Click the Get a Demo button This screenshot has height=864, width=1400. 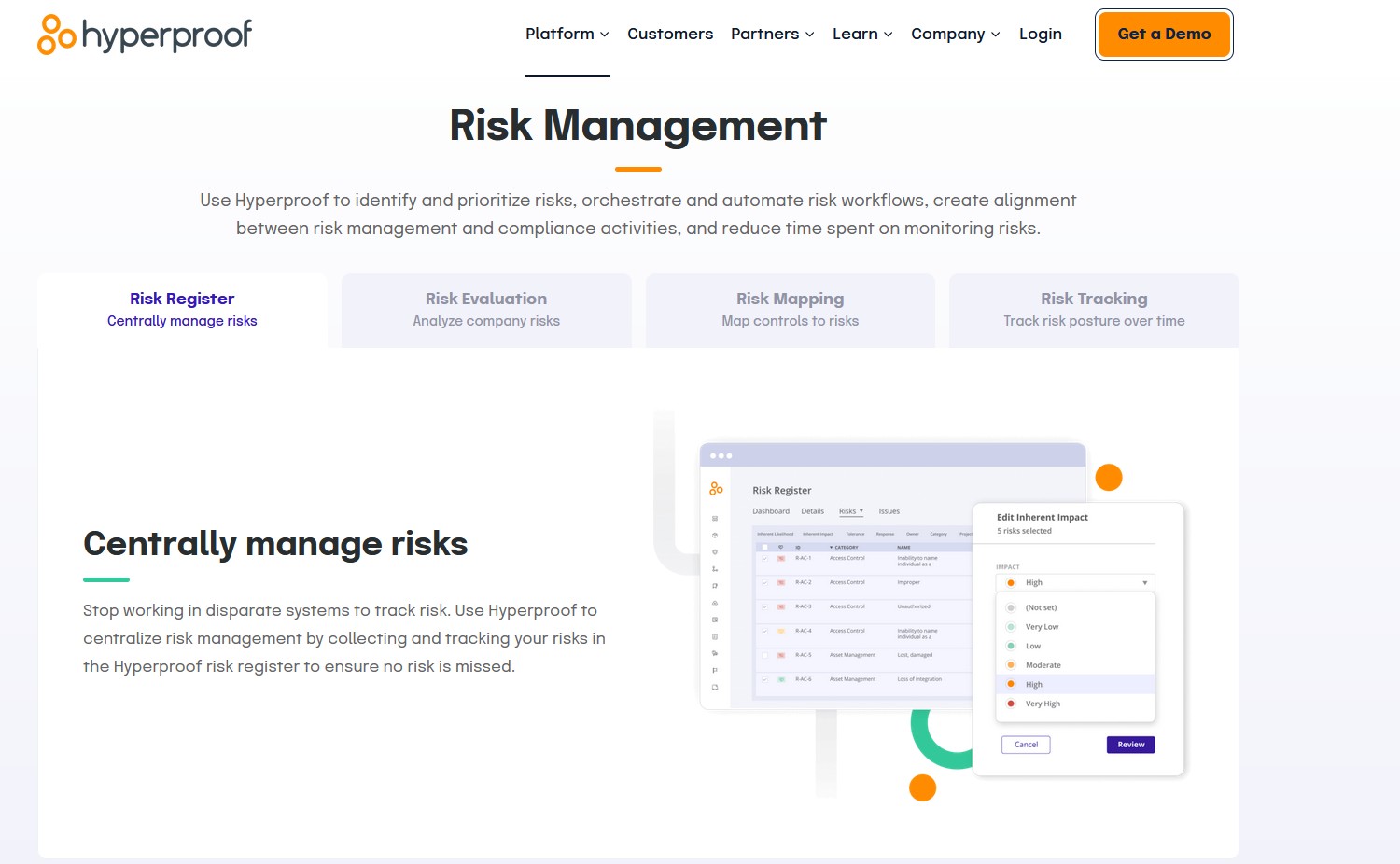pos(1163,34)
